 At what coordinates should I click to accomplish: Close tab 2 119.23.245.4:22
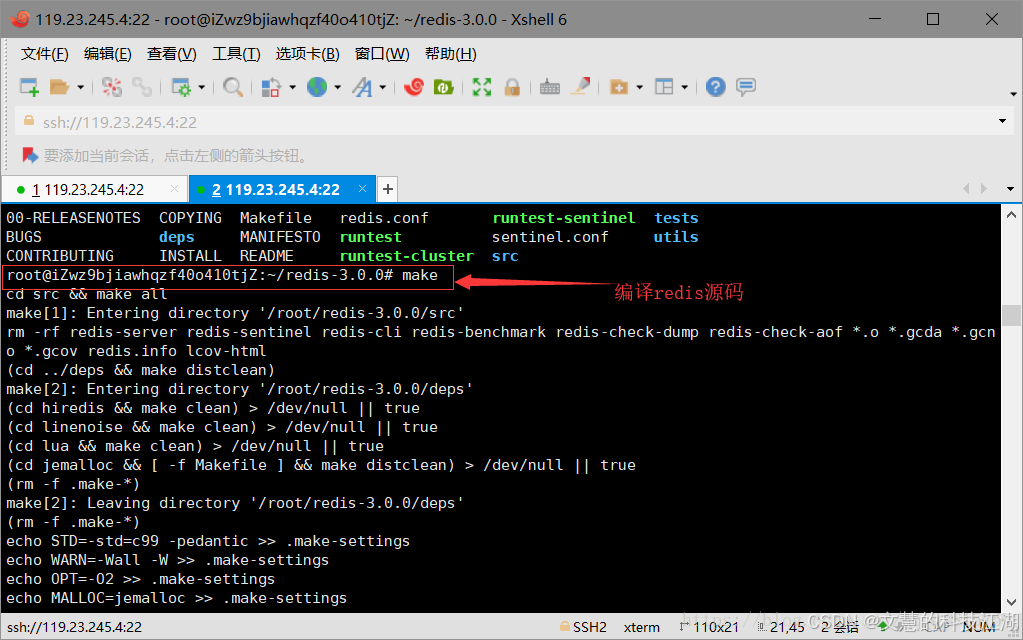(362, 189)
